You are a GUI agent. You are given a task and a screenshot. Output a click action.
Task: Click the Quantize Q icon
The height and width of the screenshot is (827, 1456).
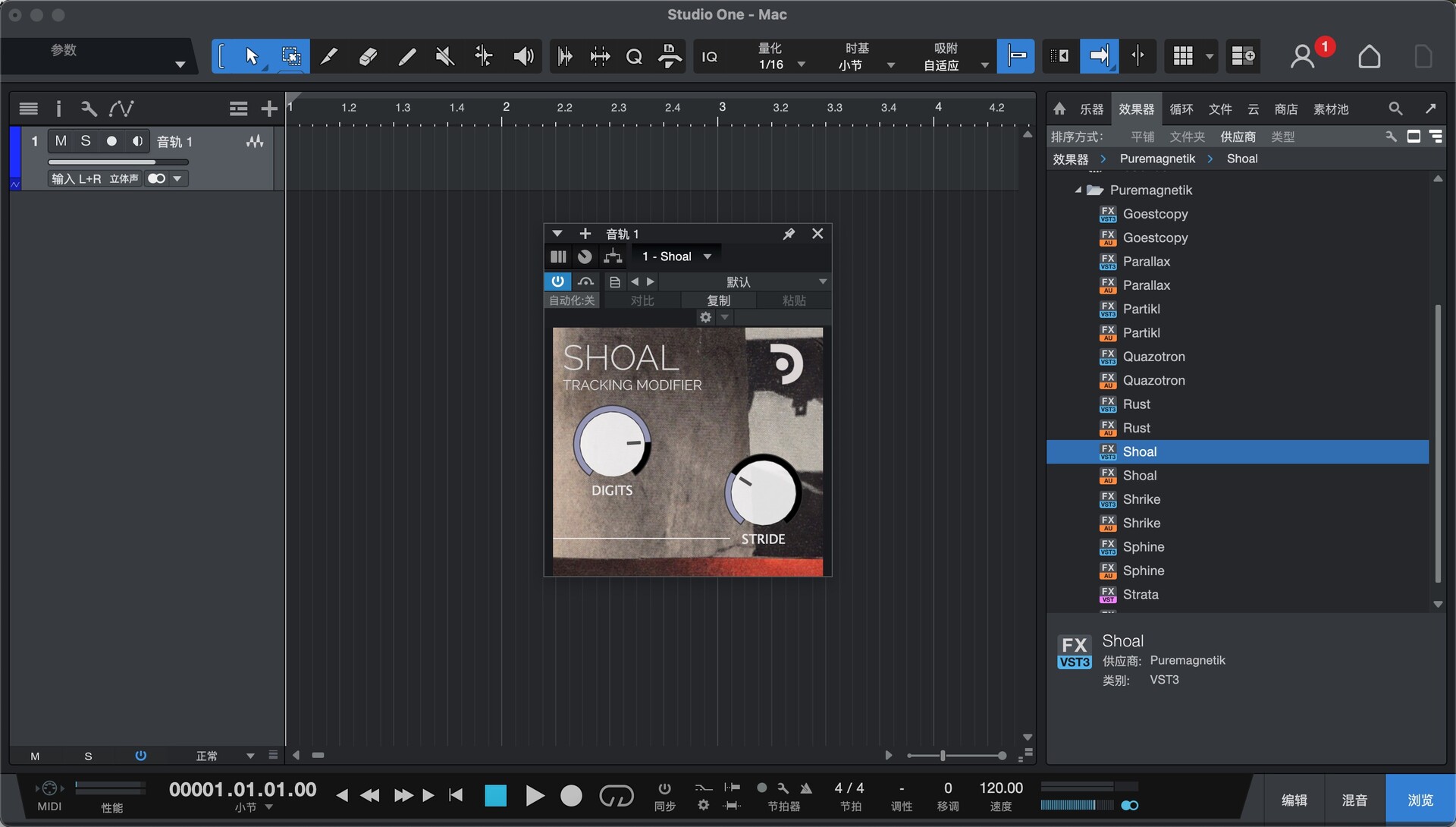[x=634, y=56]
